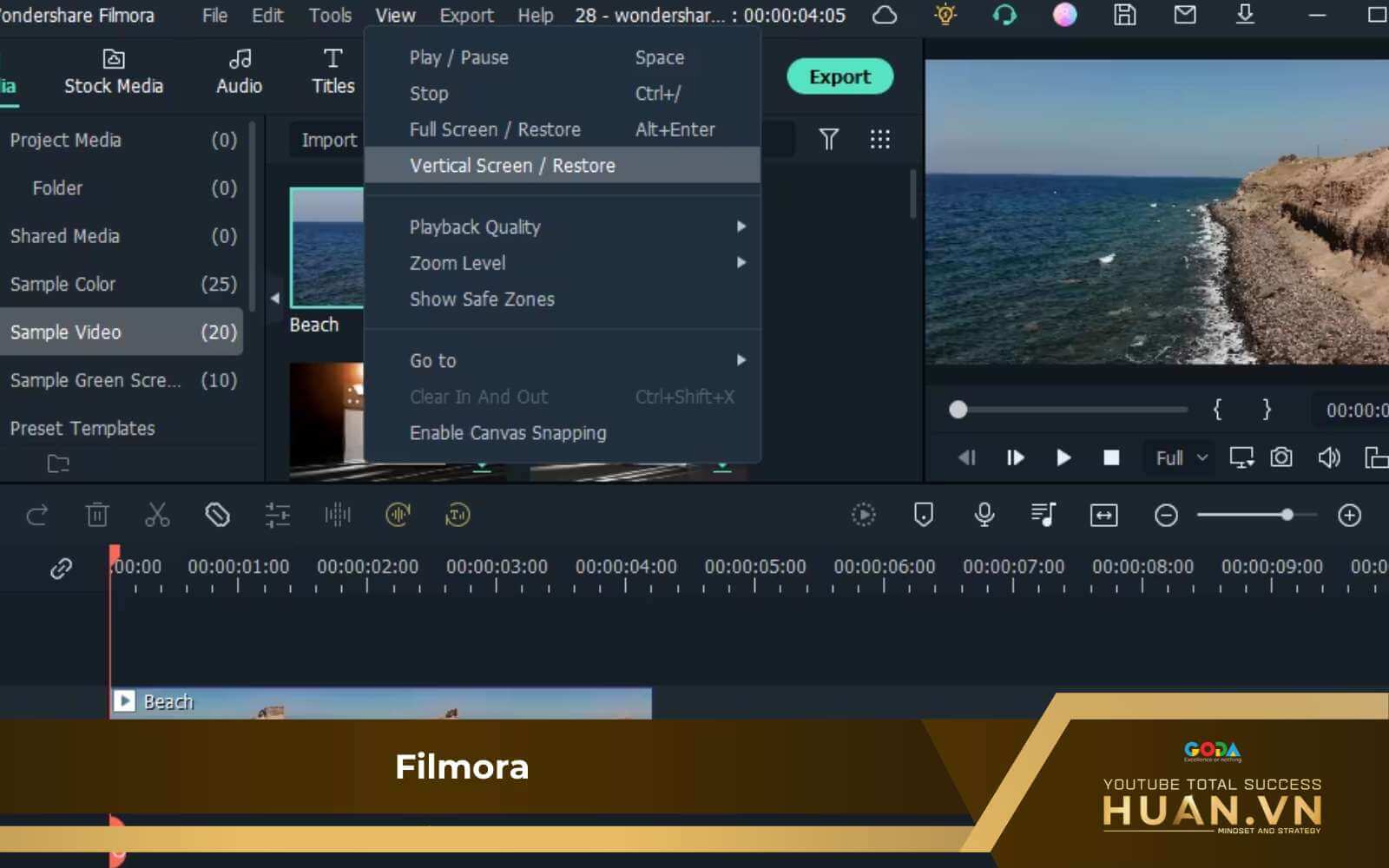This screenshot has width=1389, height=868.
Task: Select the Beach clip on the timeline
Action: click(x=382, y=703)
